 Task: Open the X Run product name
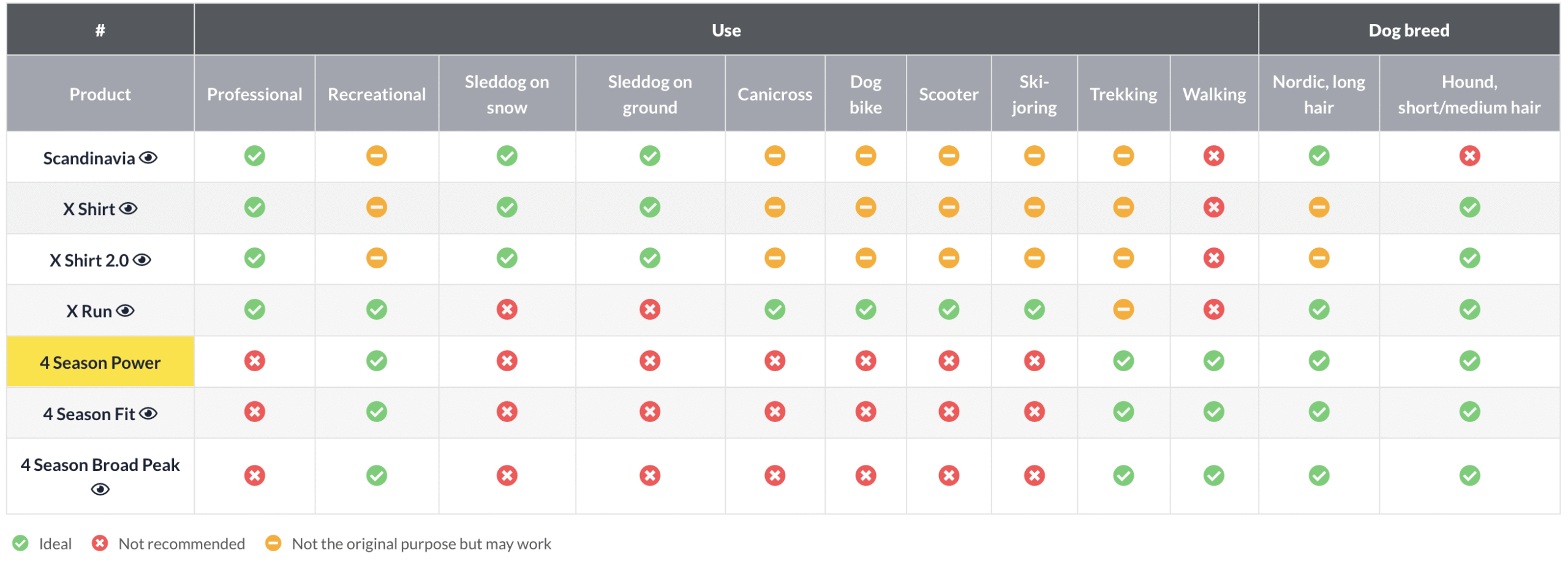pos(89,312)
